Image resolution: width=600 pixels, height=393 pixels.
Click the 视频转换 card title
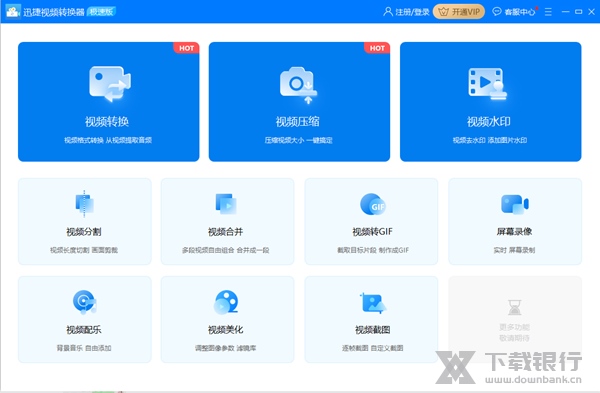click(107, 122)
